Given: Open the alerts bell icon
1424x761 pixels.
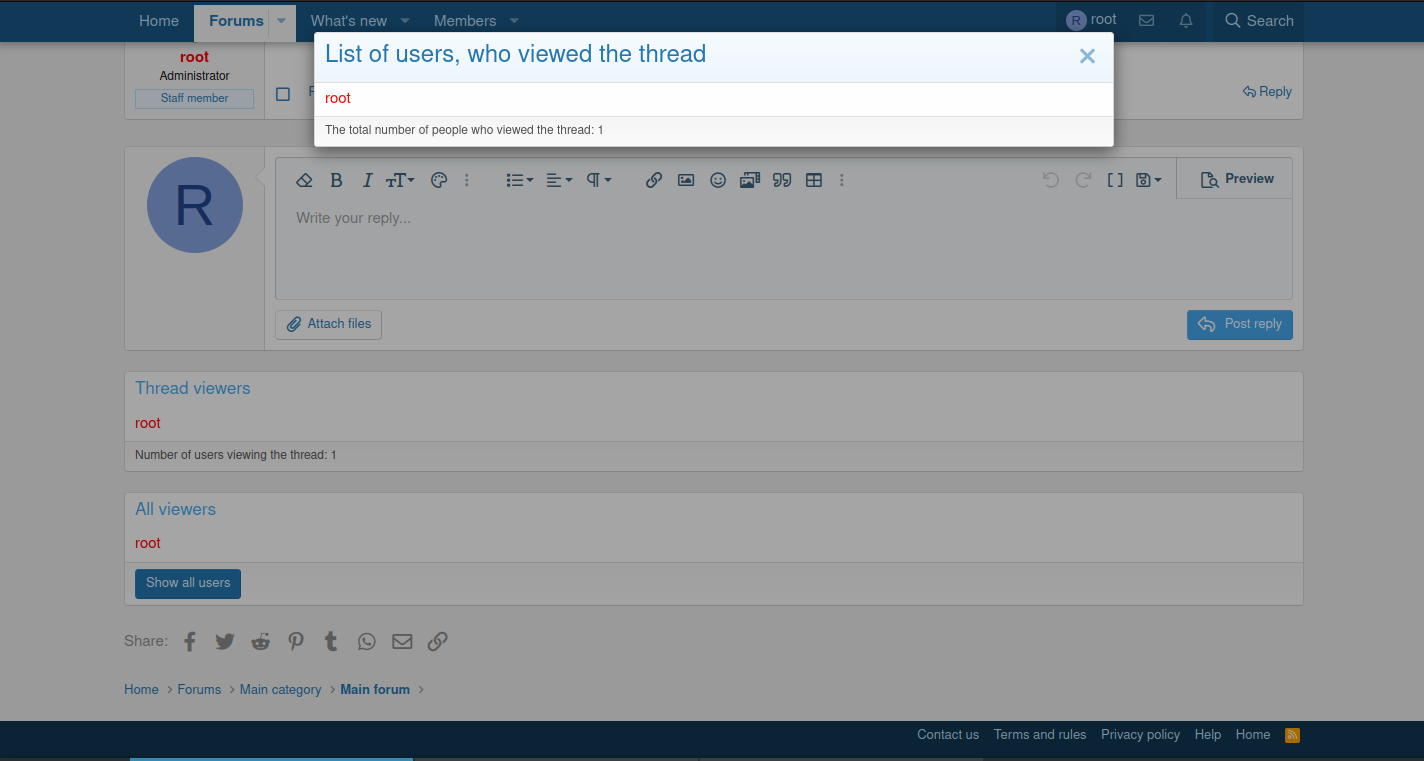Looking at the screenshot, I should [1186, 21].
